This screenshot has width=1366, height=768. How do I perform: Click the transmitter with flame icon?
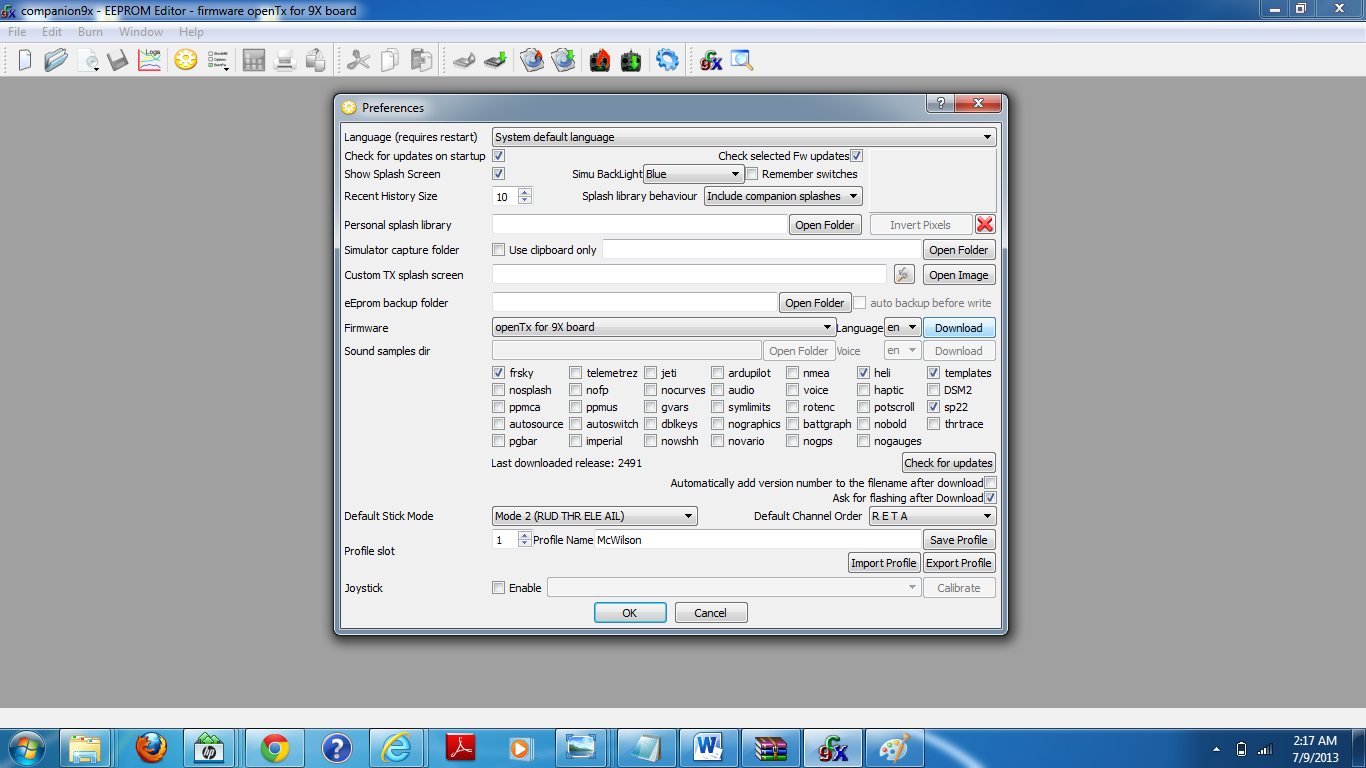pos(600,60)
